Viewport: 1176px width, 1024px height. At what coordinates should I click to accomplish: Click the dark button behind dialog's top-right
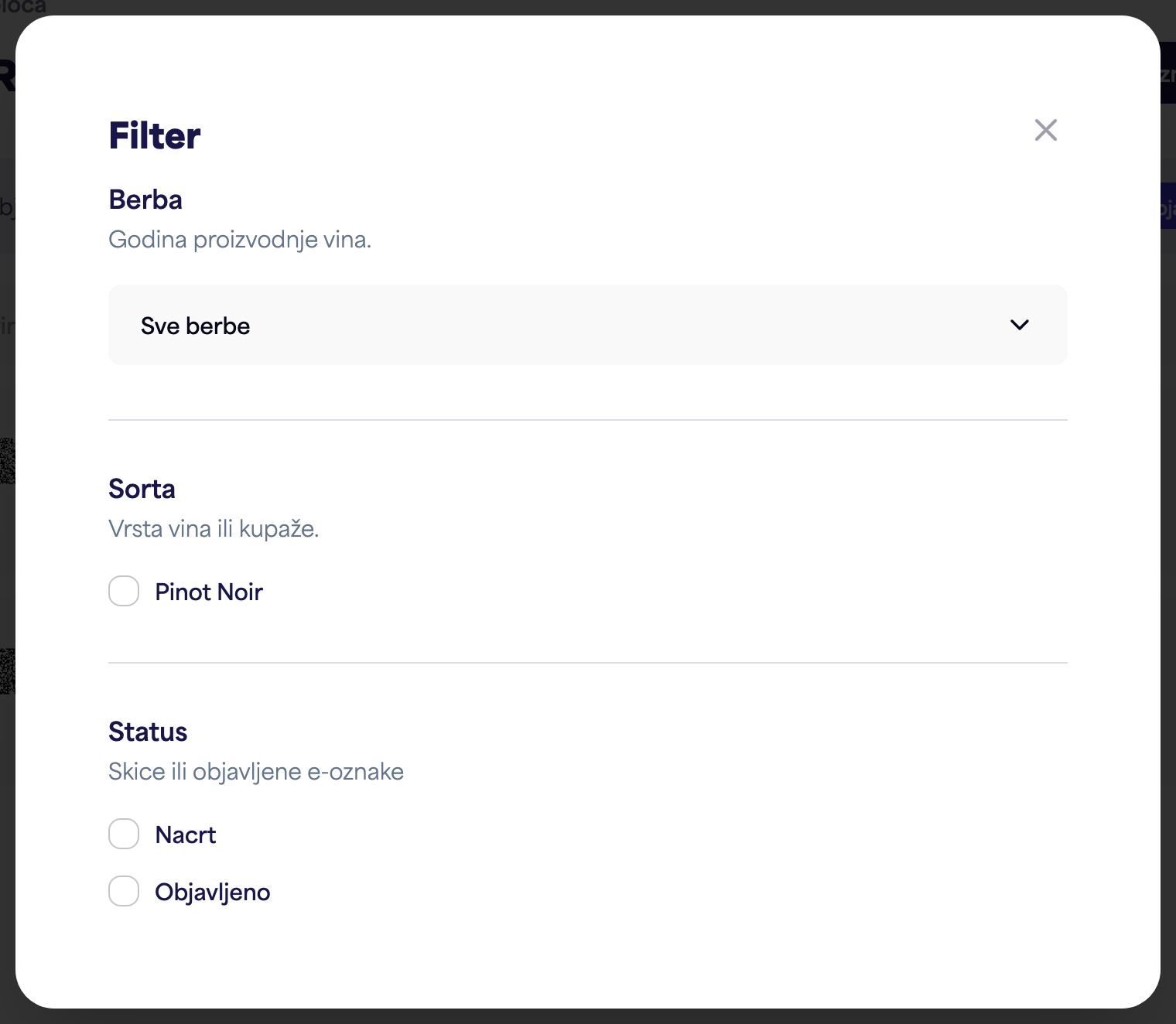(x=1167, y=73)
